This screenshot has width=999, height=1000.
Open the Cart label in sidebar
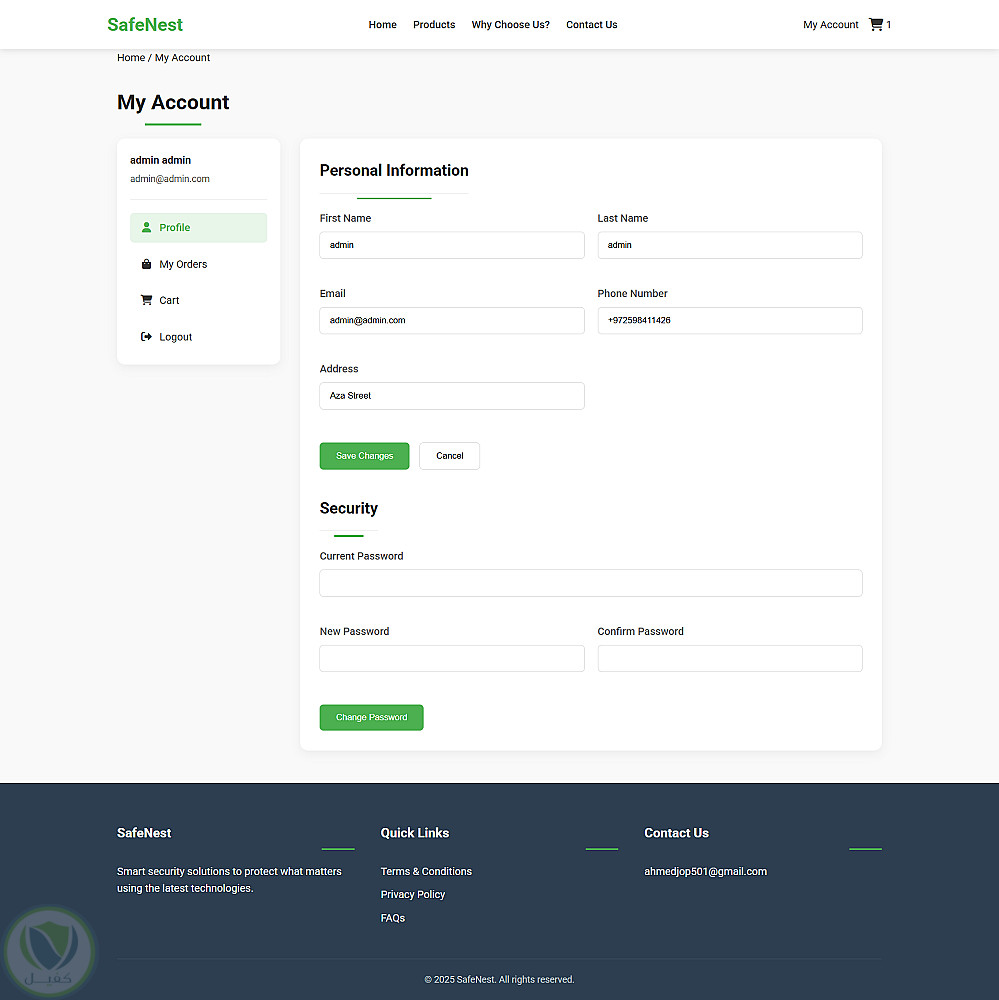(169, 300)
